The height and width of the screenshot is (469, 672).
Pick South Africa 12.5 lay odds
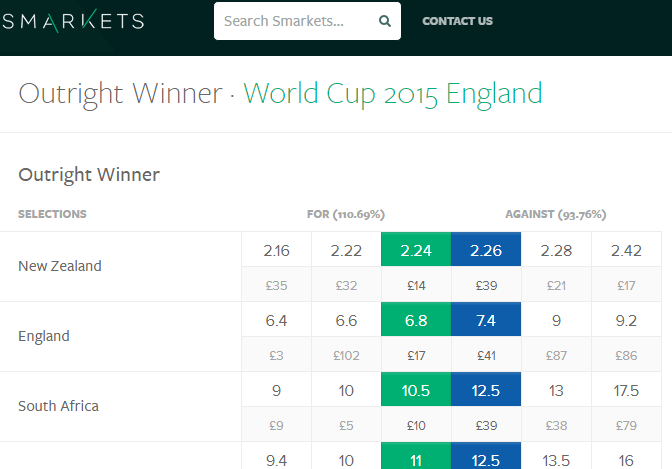pyautogui.click(x=486, y=389)
